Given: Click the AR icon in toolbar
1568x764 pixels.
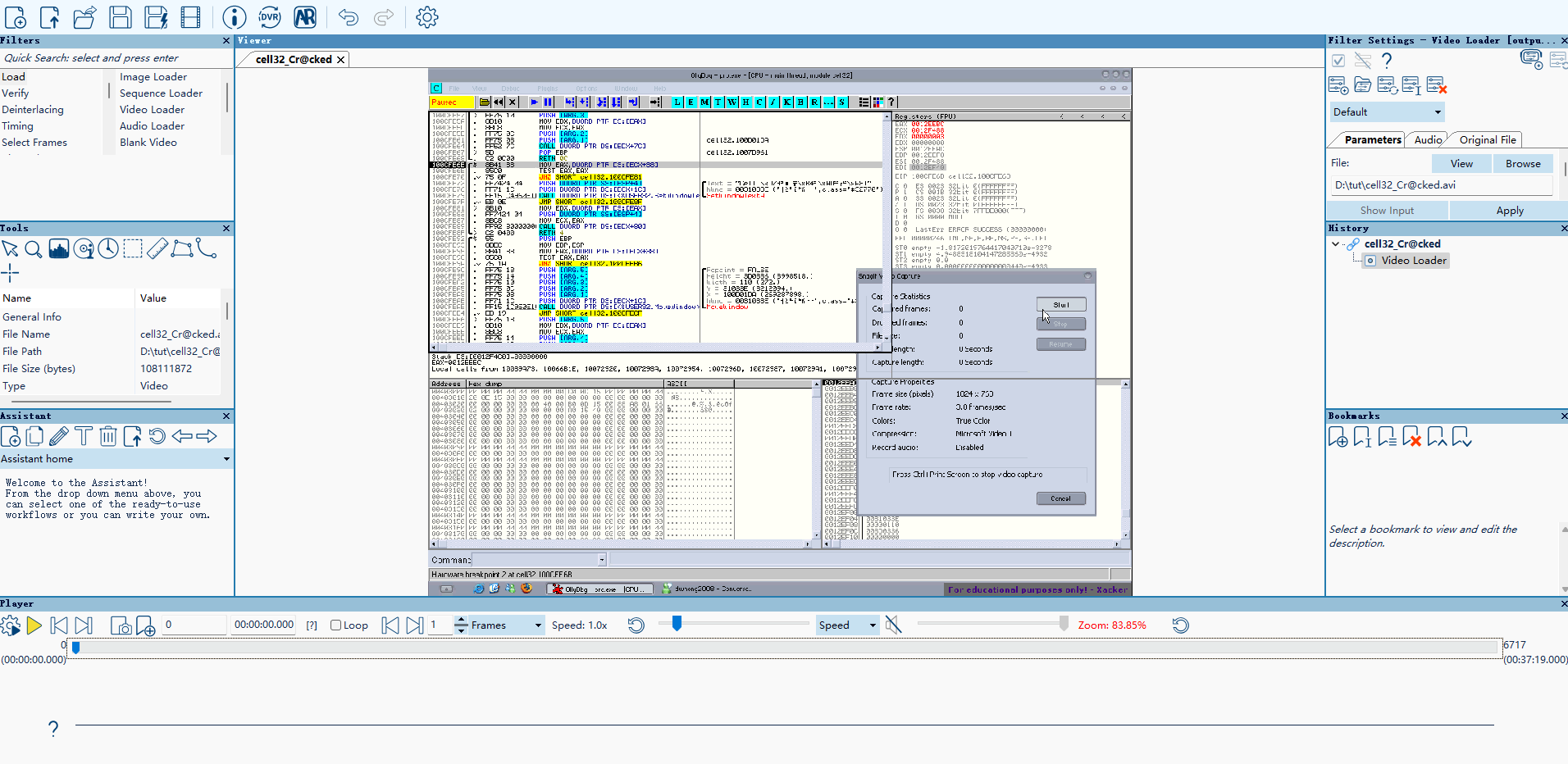Looking at the screenshot, I should click(x=305, y=17).
